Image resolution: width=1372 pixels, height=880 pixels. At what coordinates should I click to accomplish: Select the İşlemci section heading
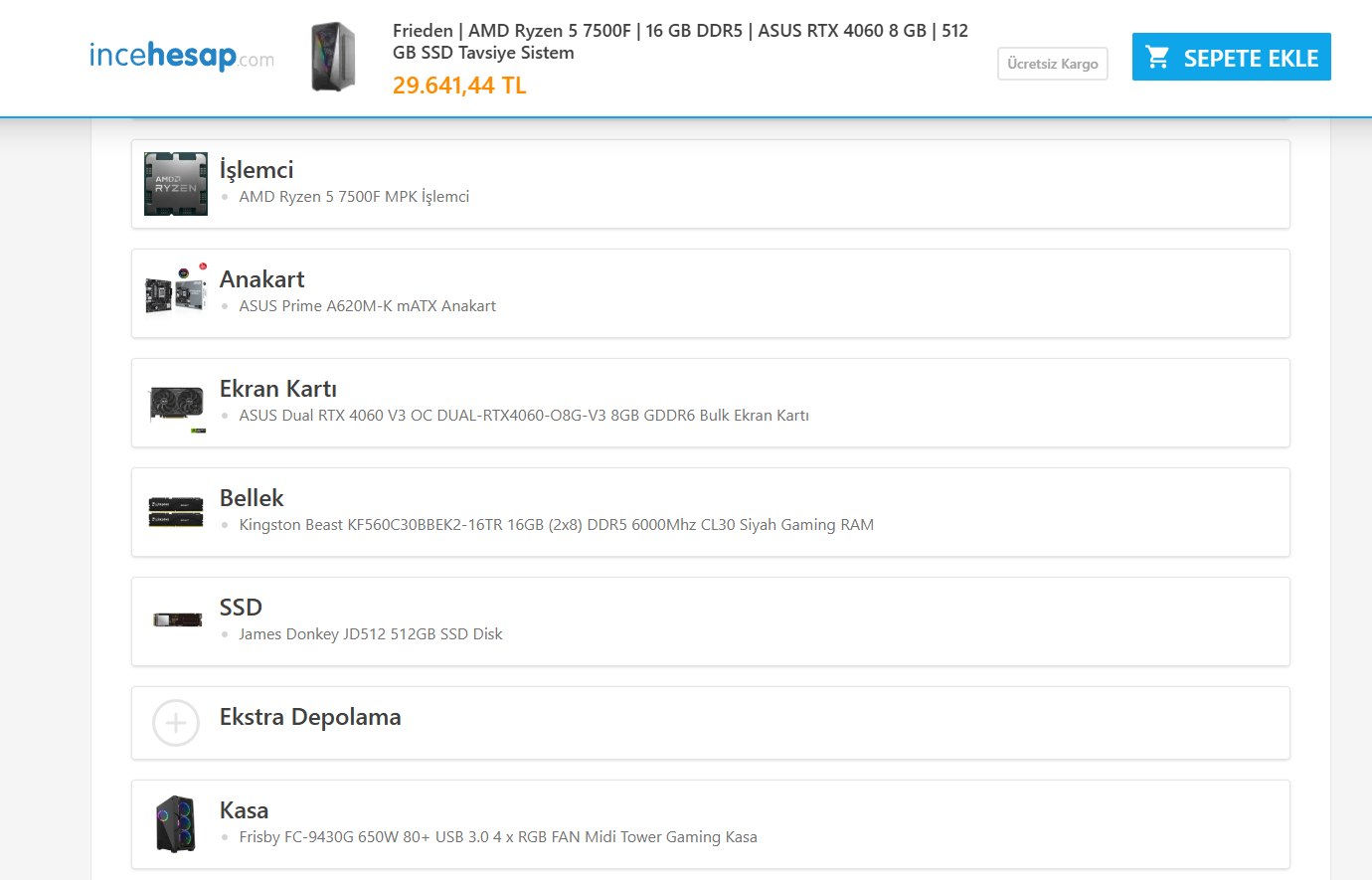[257, 170]
